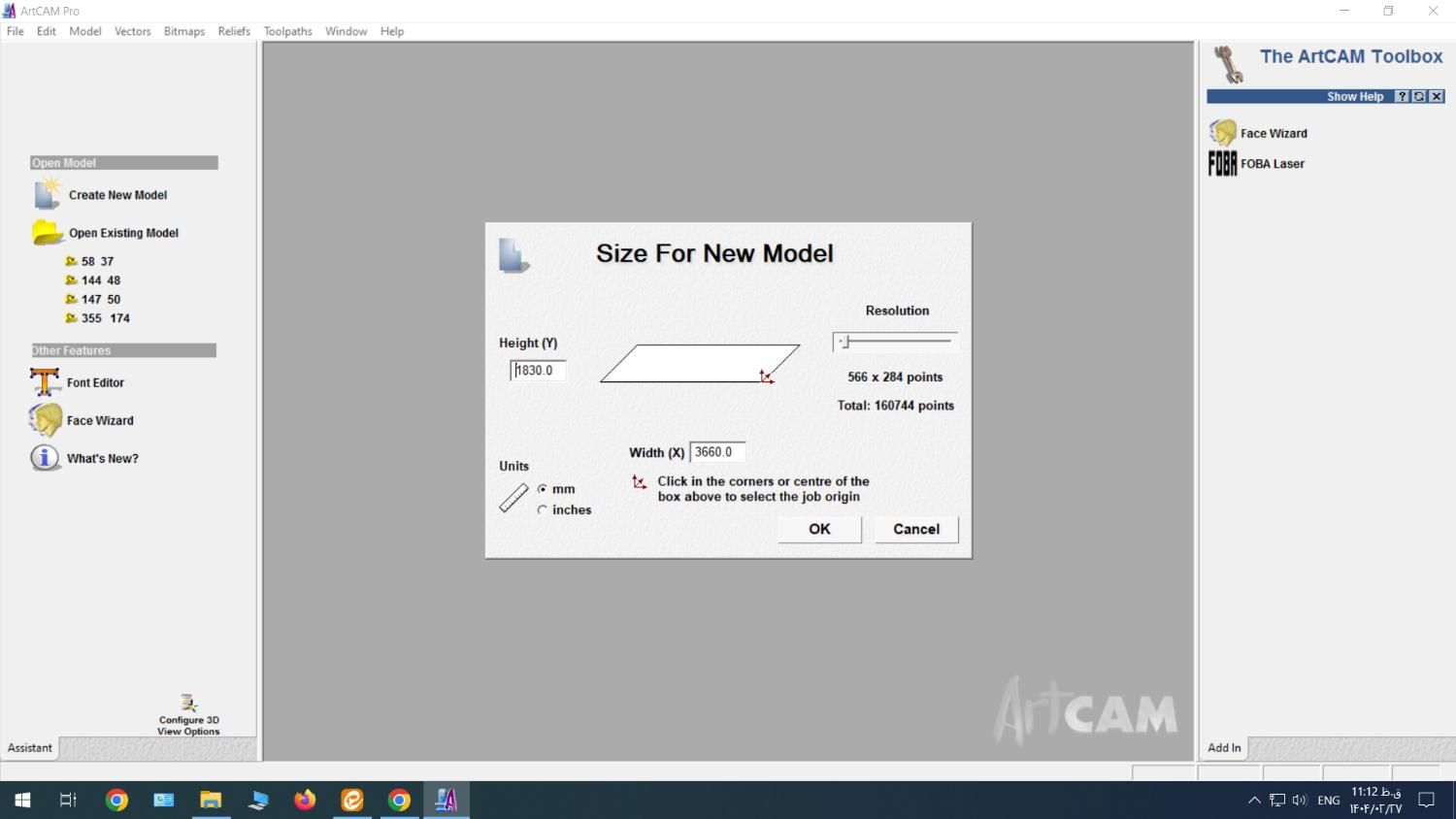This screenshot has width=1456, height=819.
Task: Launch Face Wizard from Other Features
Action: coord(45,420)
